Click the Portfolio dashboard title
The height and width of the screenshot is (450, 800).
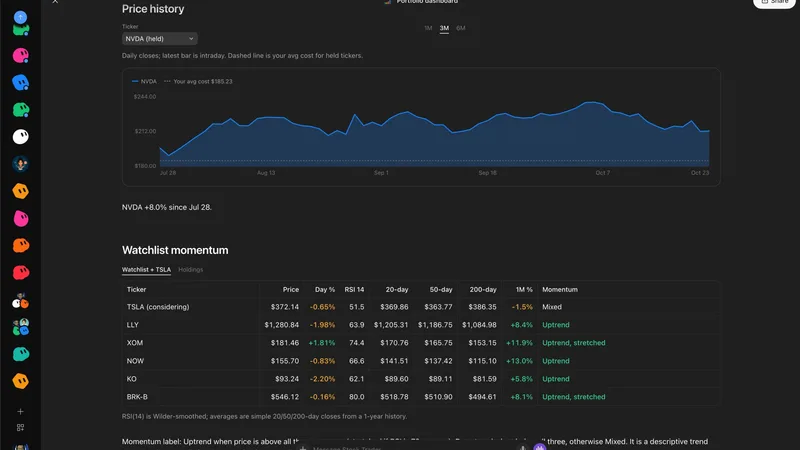click(x=427, y=2)
